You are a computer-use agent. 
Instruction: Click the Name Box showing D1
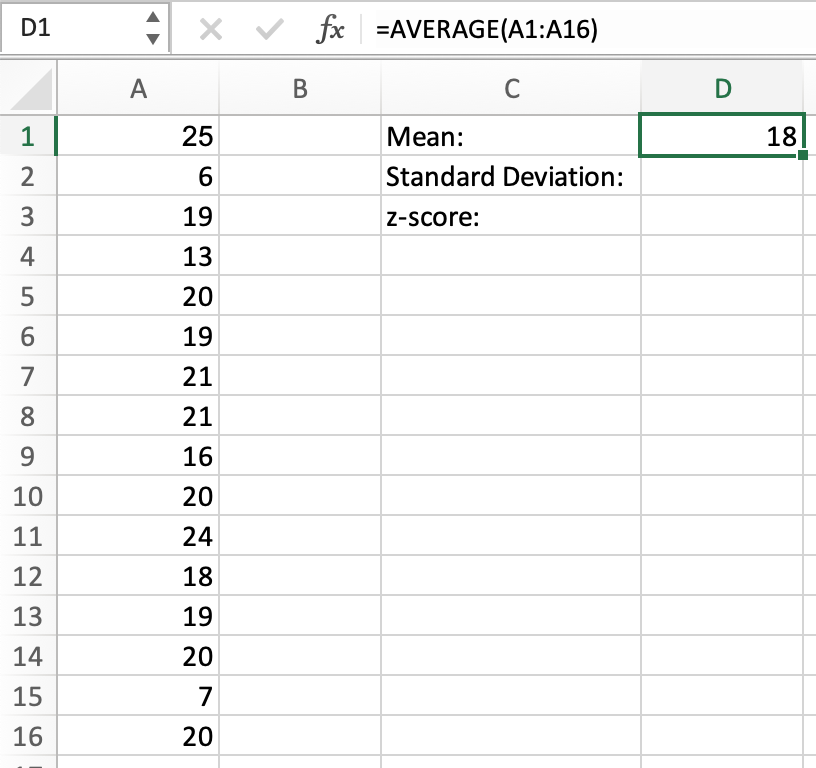click(x=70, y=29)
